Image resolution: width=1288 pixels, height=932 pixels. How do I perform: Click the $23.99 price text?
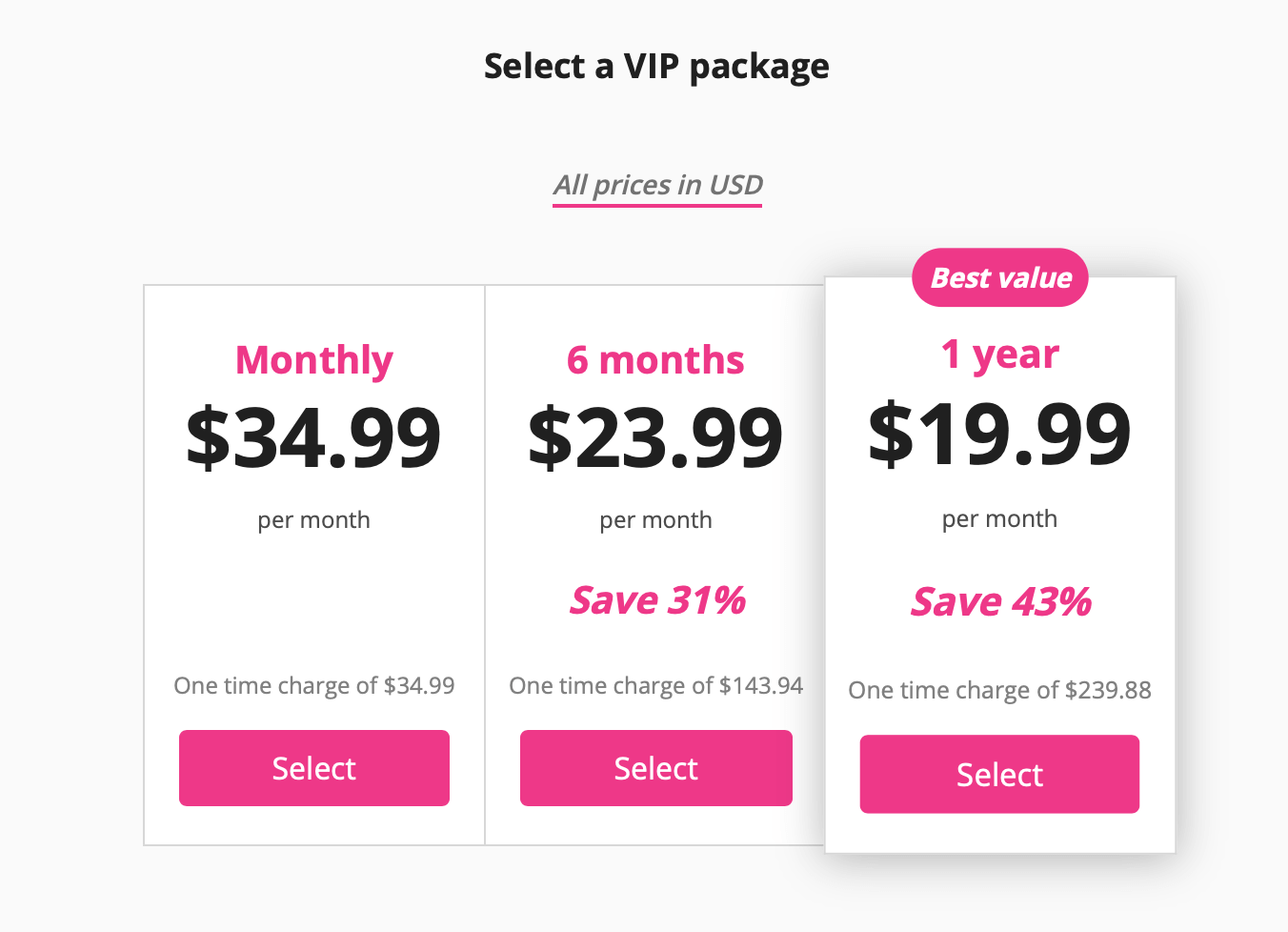[655, 437]
